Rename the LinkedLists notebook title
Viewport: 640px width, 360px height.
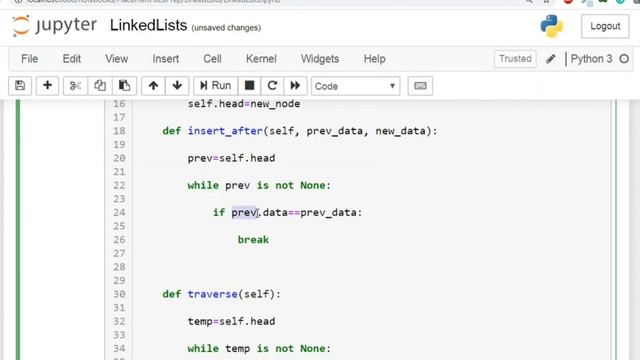149,25
